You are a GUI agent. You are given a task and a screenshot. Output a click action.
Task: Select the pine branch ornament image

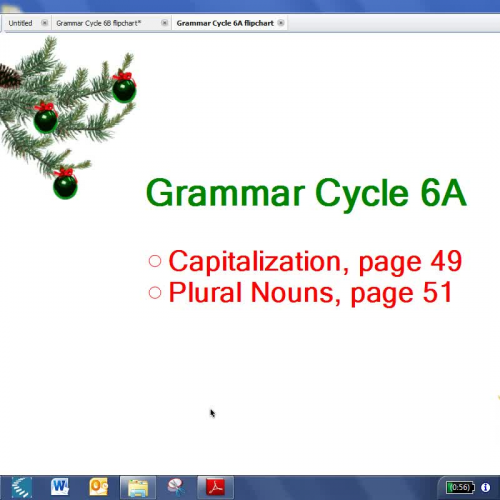[x=67, y=117]
